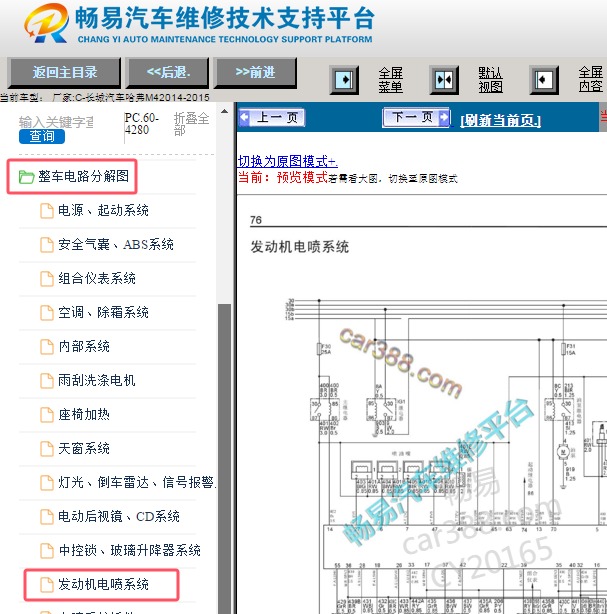Click the 全屏菜单 full-screen menu icon
607x614 pixels.
coord(344,80)
